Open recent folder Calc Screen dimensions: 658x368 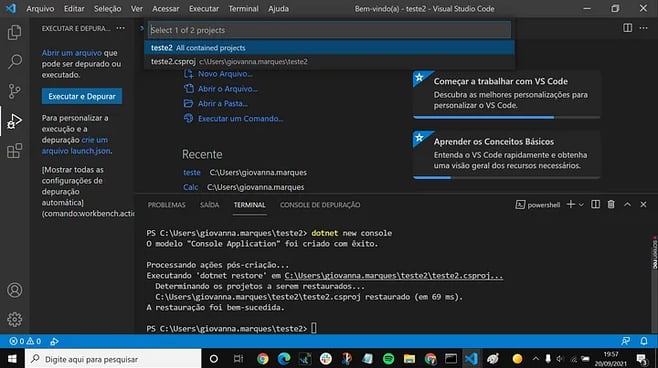pyautogui.click(x=191, y=187)
